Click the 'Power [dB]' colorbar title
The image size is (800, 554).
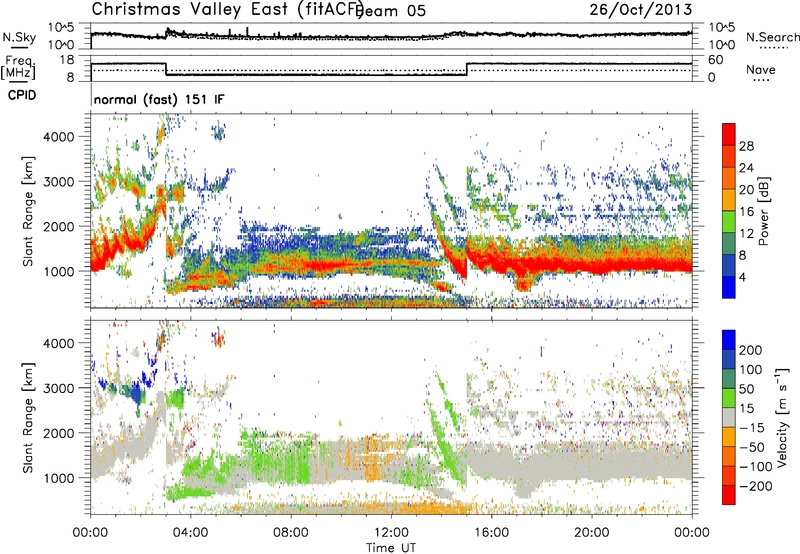pos(764,211)
